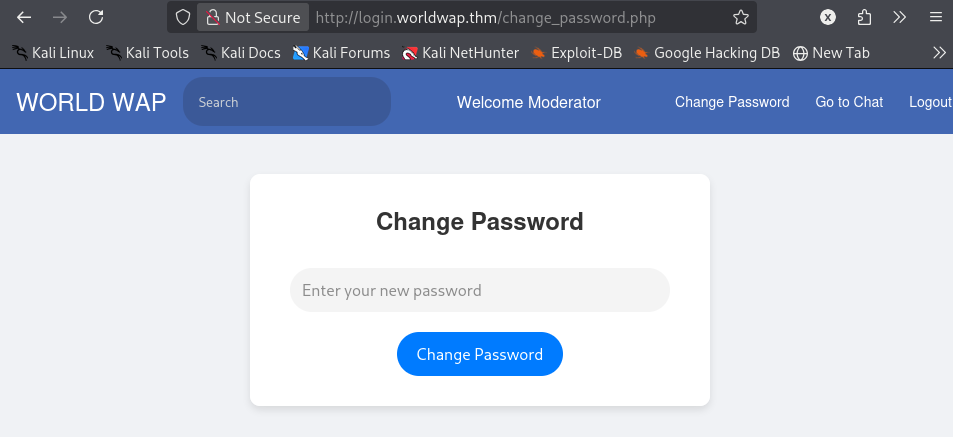This screenshot has height=437, width=953.
Task: Open the shield tracking protection icon
Action: click(x=182, y=18)
